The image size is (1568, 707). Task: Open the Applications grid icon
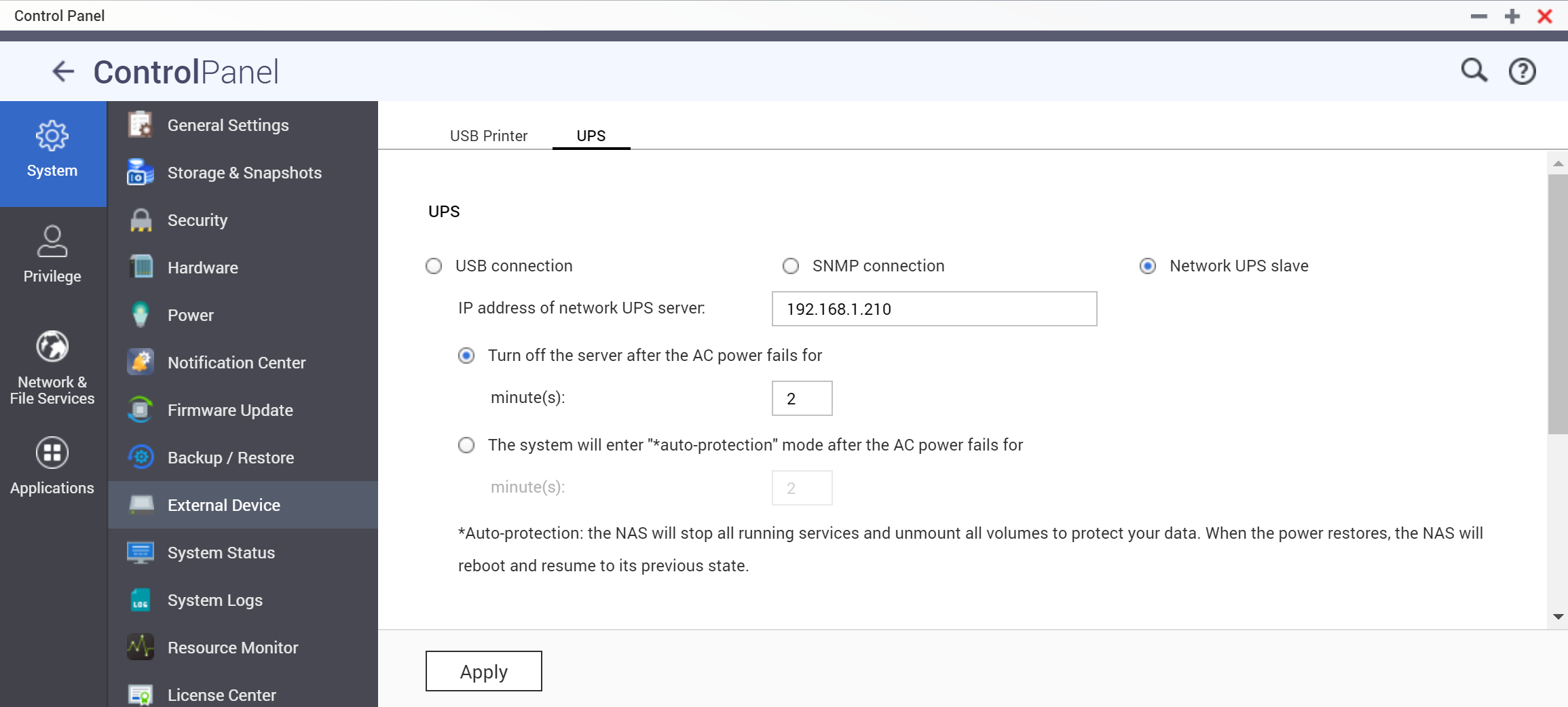coord(52,453)
